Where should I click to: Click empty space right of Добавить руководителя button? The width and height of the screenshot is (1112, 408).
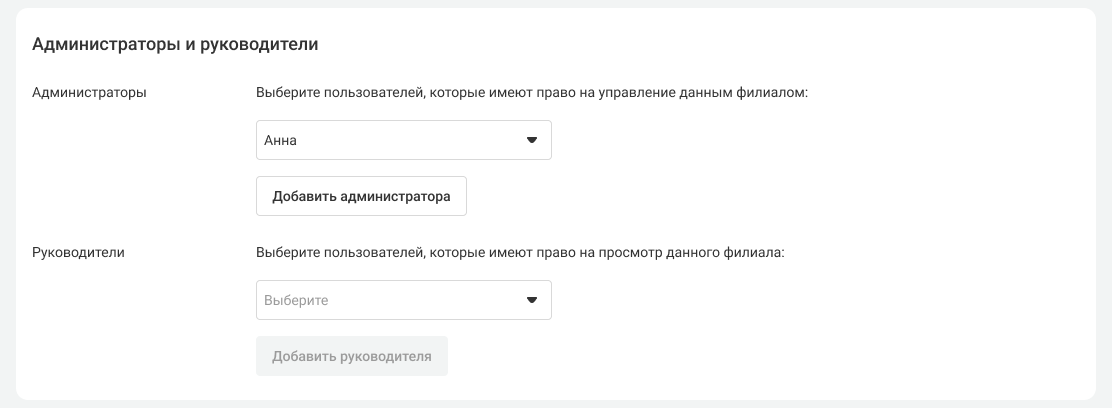tap(750, 356)
